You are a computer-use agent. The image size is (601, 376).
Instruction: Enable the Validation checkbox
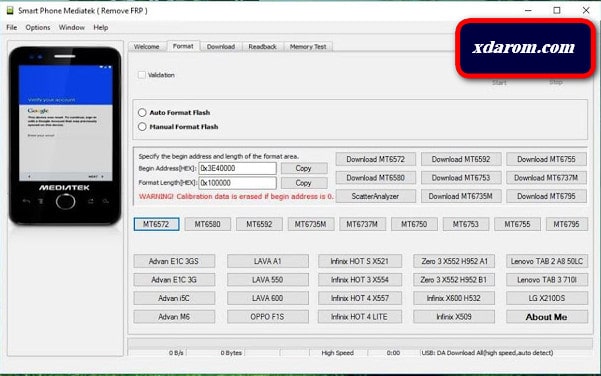pos(142,75)
